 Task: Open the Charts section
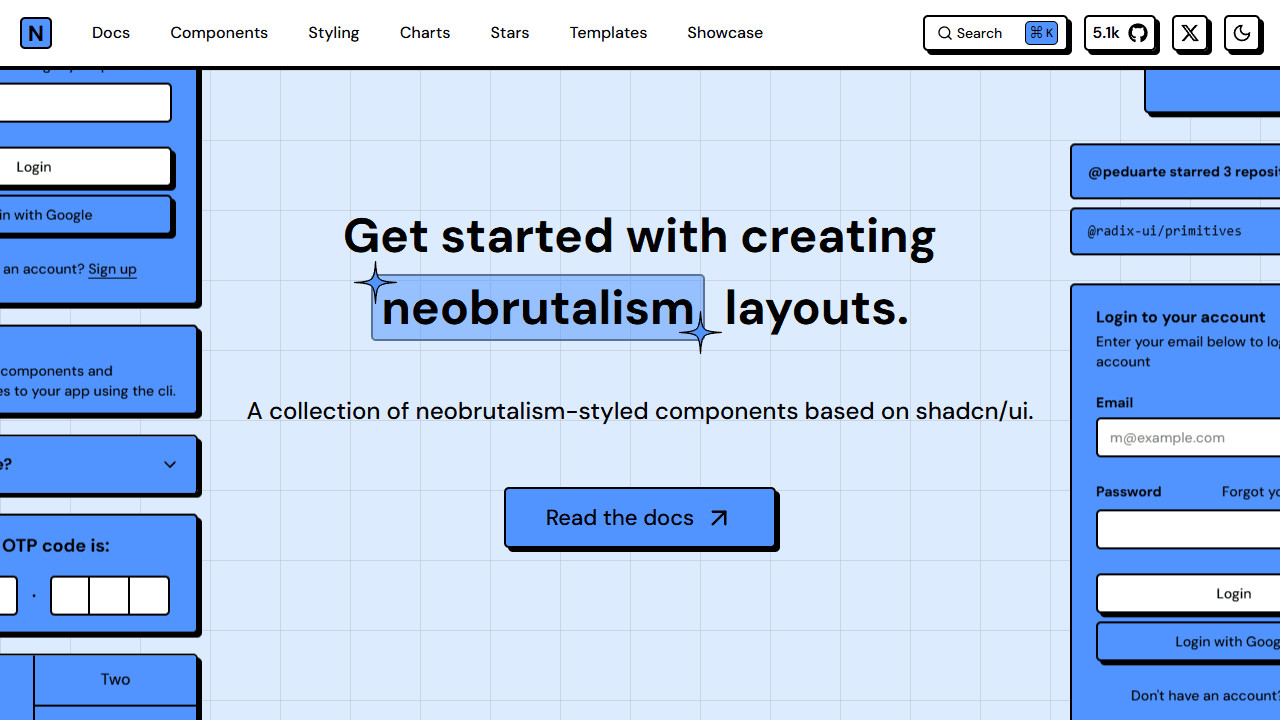425,33
